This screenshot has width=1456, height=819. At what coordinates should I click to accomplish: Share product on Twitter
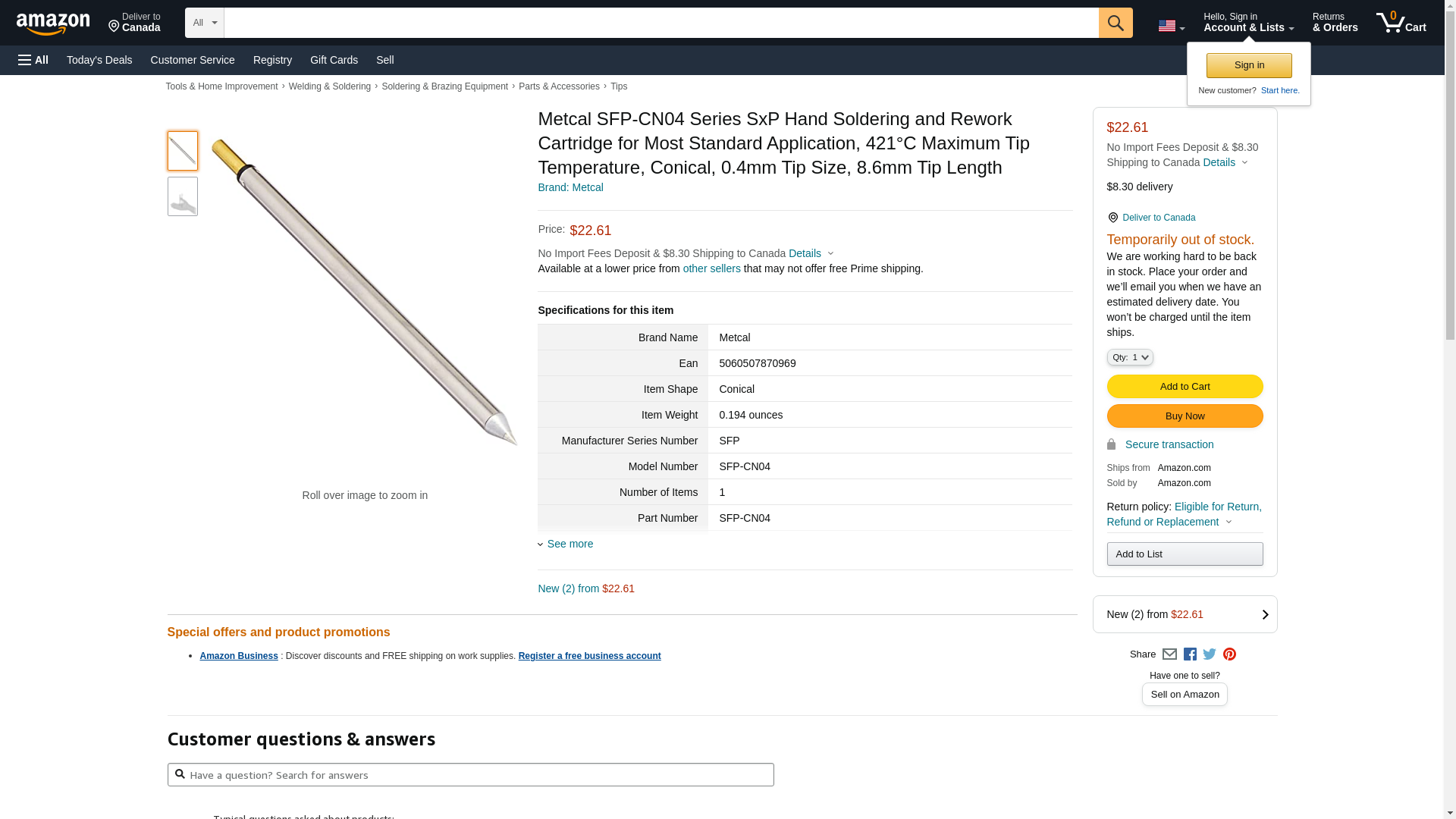click(1210, 654)
